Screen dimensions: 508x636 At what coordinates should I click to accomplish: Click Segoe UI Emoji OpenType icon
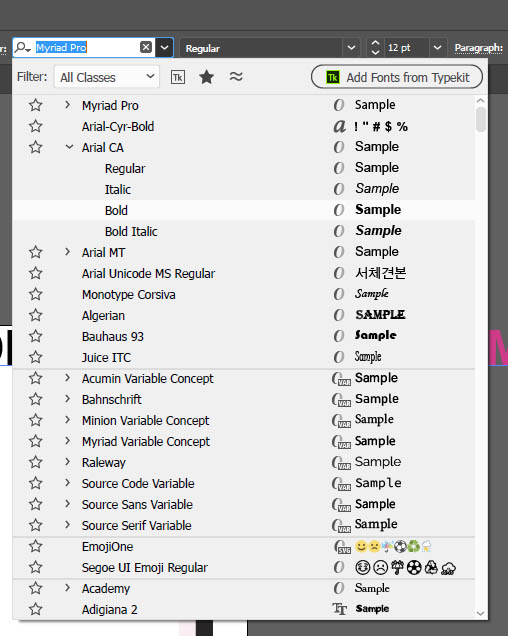pos(339,567)
